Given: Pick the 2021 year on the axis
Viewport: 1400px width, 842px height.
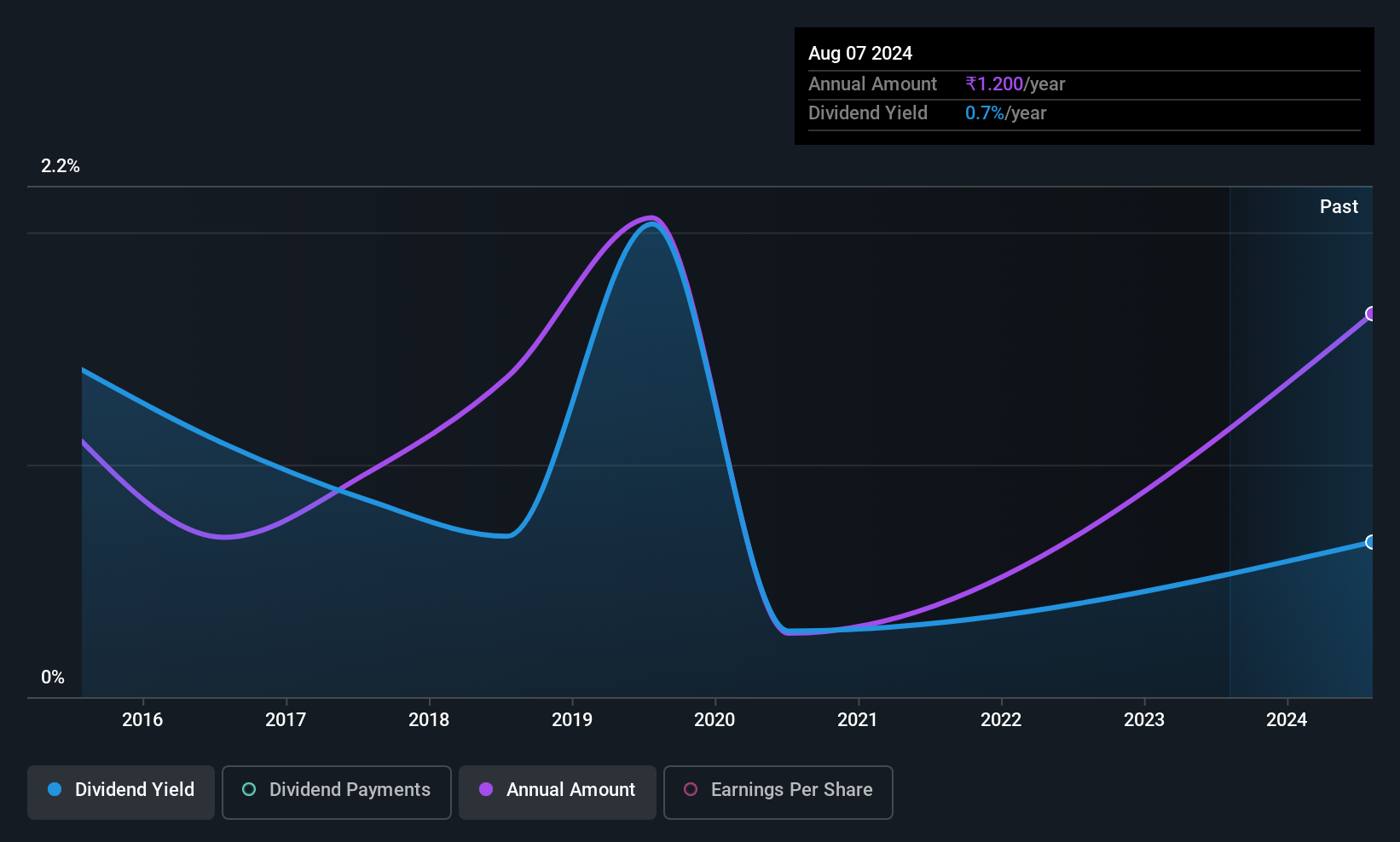Looking at the screenshot, I should click(x=858, y=720).
